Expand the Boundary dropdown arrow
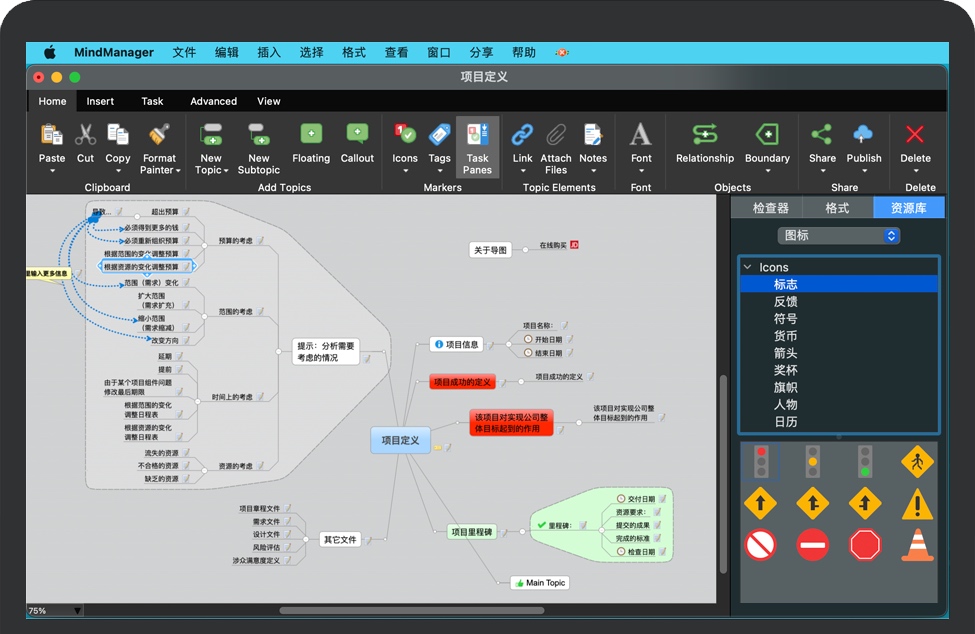 (767, 171)
